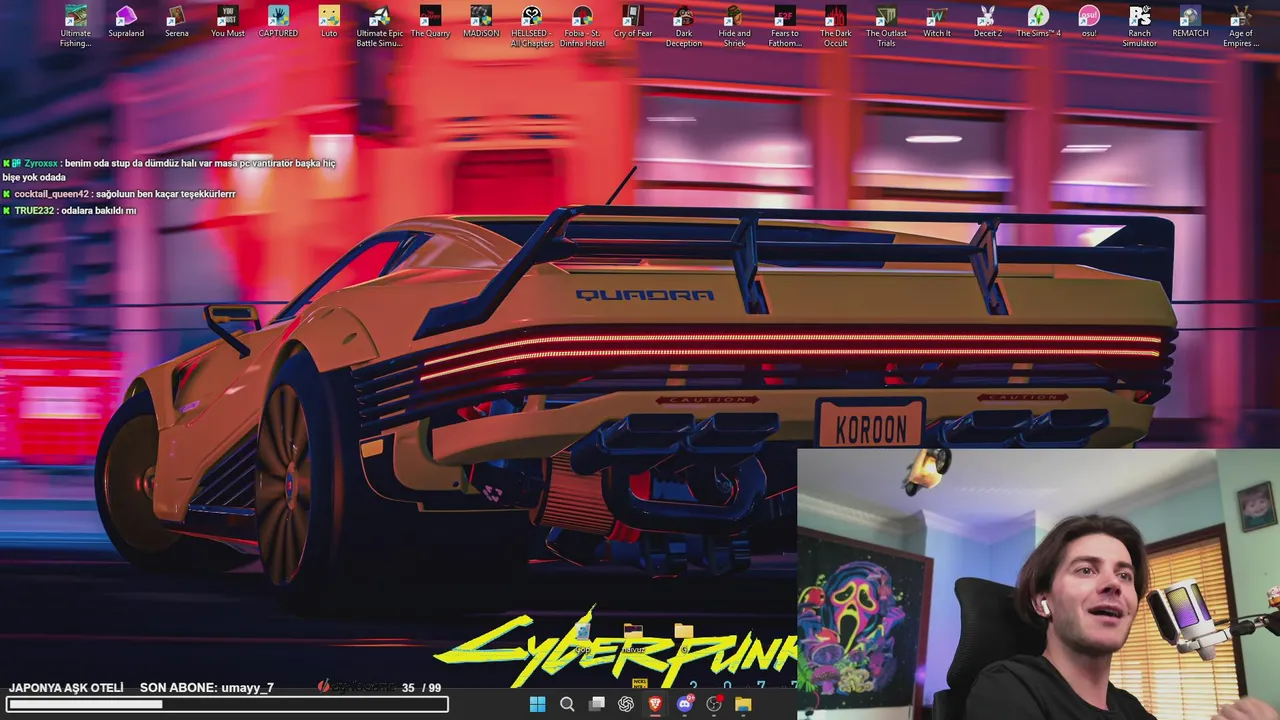
Task: Open the Age of Empires shortcut
Action: coord(1241,26)
